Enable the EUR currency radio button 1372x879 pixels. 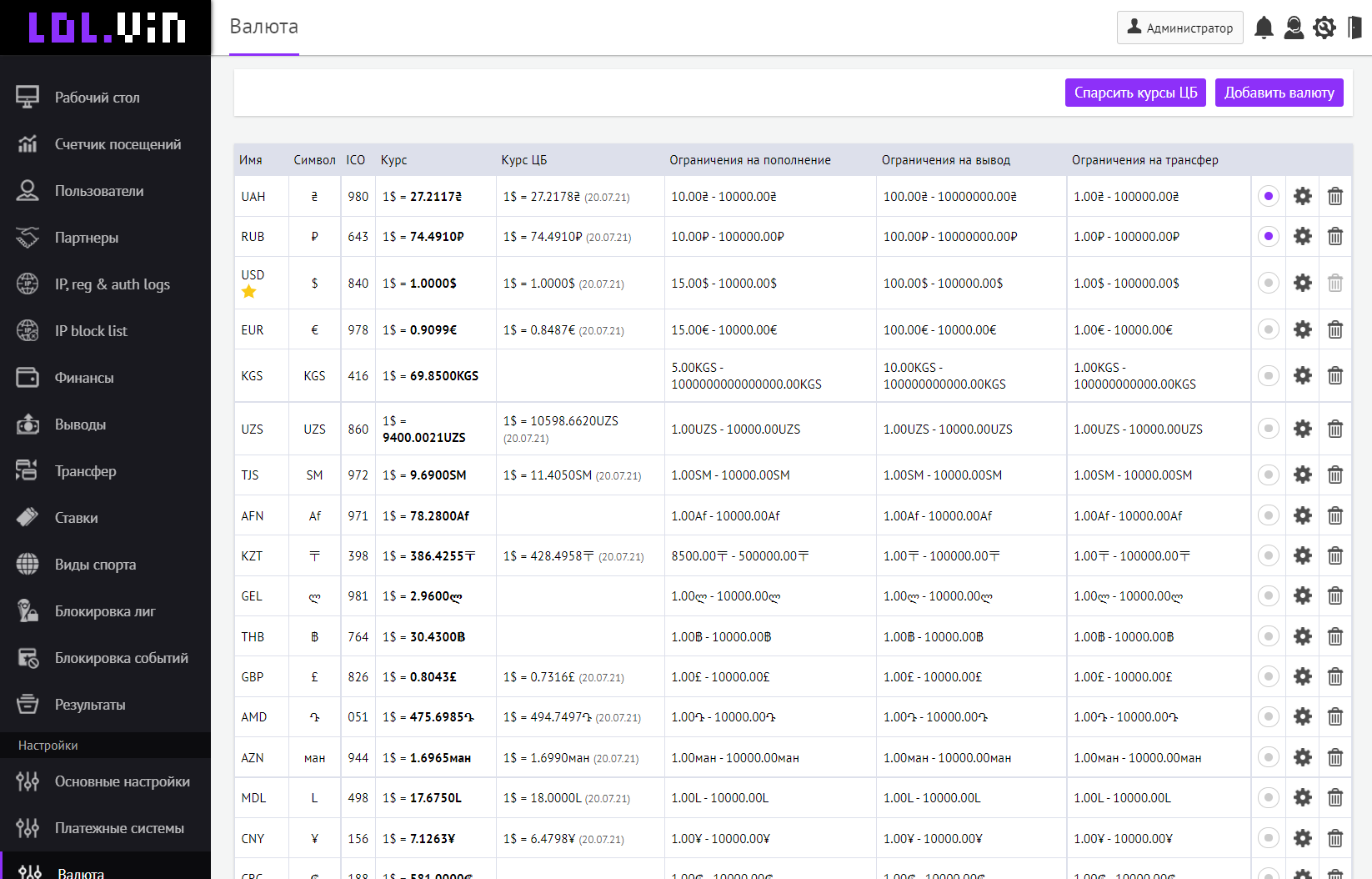pyautogui.click(x=1268, y=329)
